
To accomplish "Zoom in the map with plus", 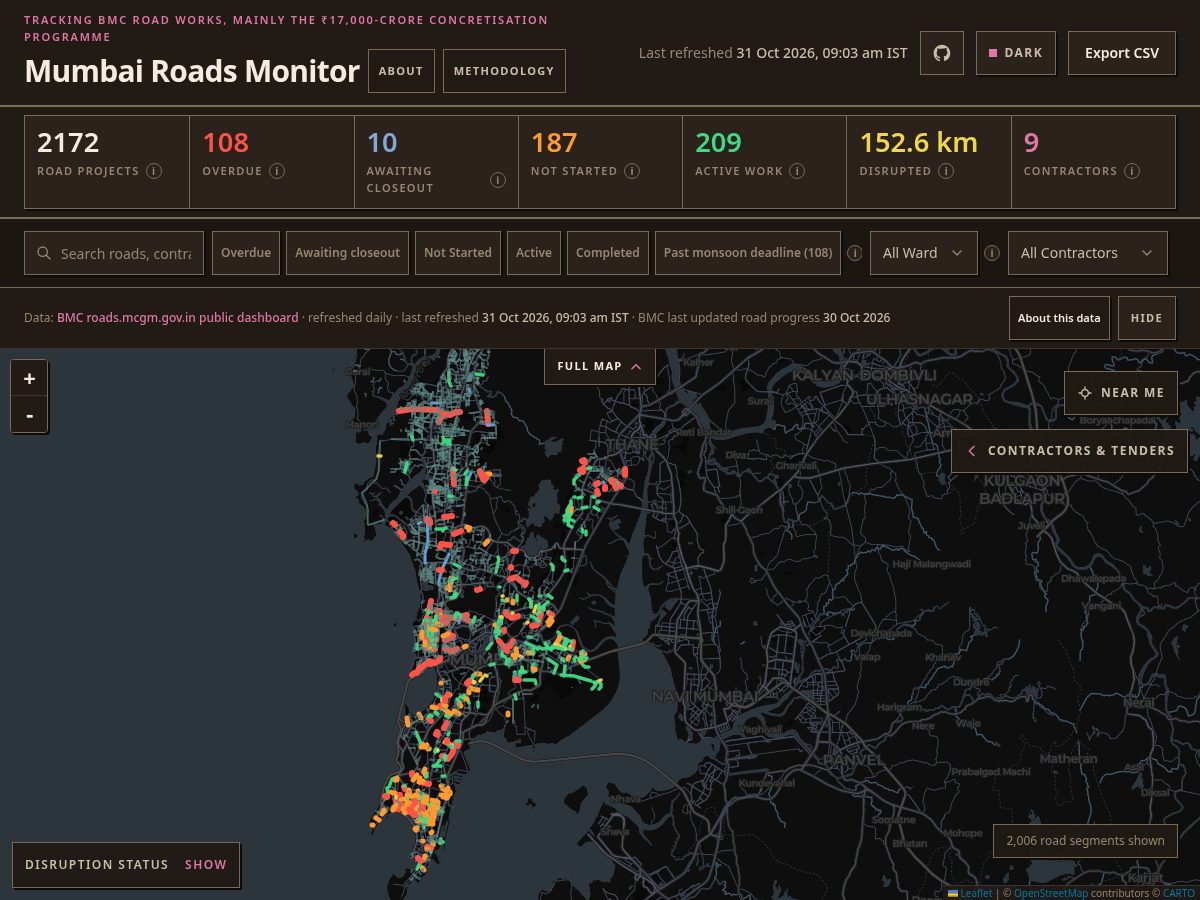I will (29, 379).
